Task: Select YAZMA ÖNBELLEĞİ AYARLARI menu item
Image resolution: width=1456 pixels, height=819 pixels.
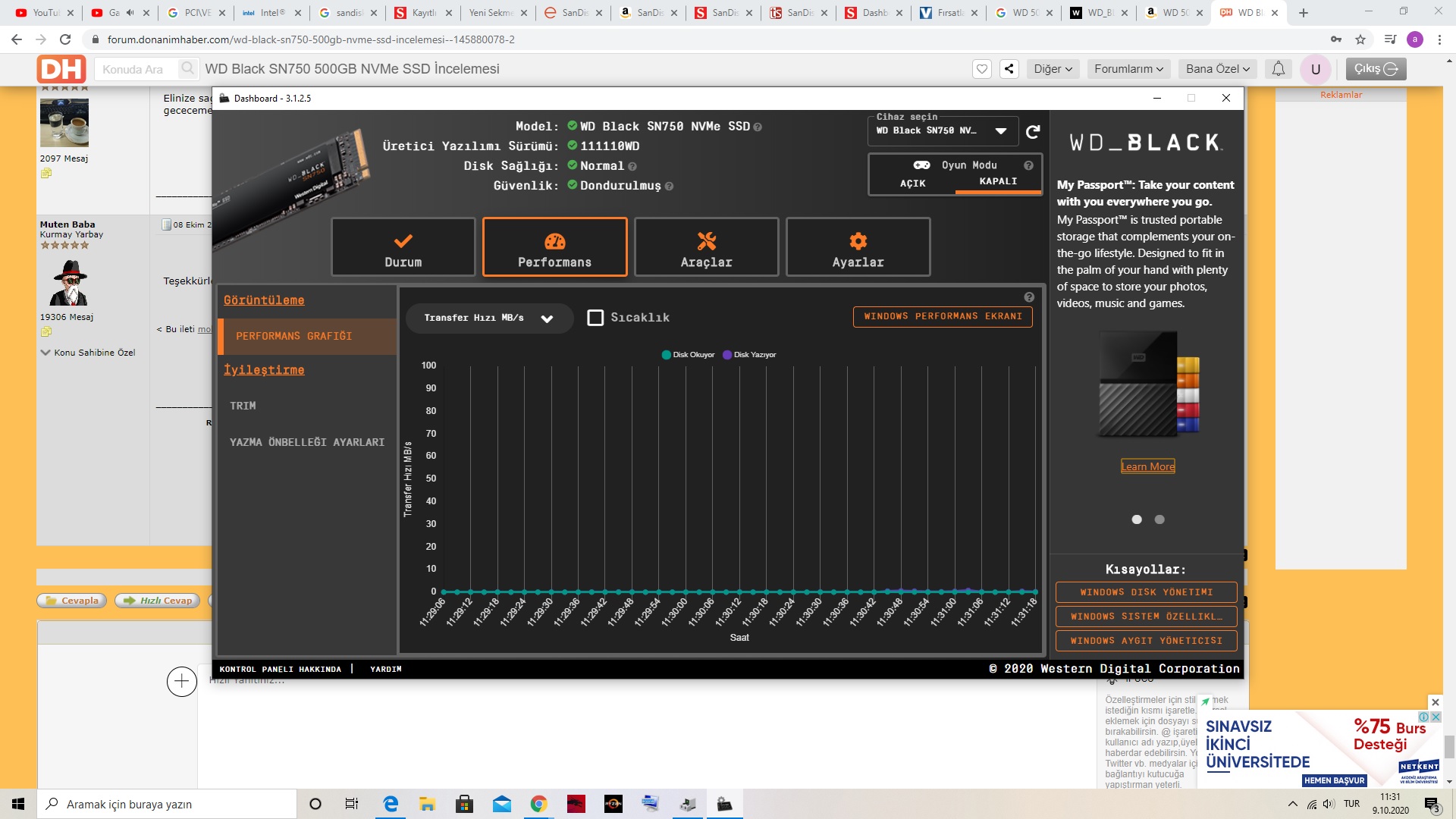Action: [307, 442]
